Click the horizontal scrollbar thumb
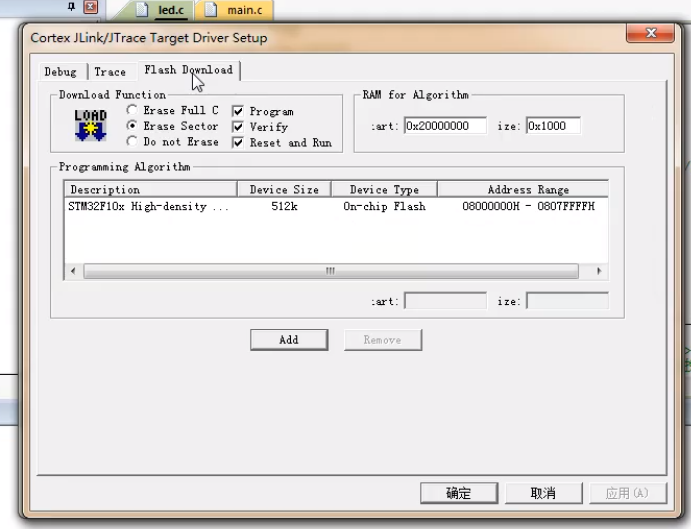Image resolution: width=691 pixels, height=529 pixels. coord(331,271)
